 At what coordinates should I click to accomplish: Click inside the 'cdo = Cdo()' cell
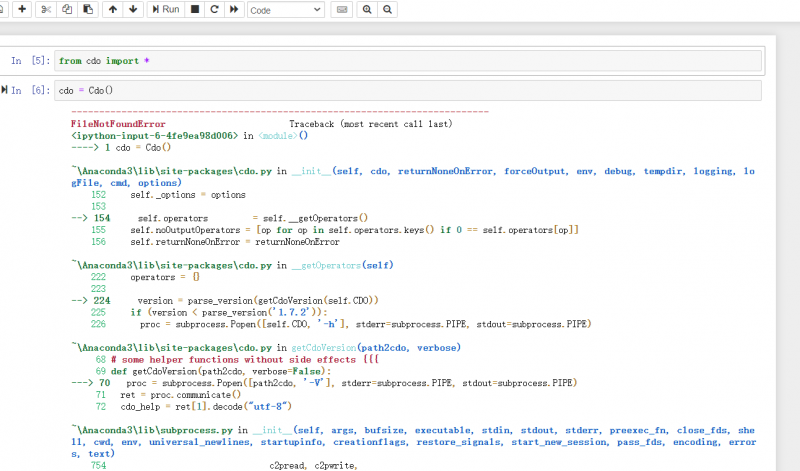click(x=400, y=91)
